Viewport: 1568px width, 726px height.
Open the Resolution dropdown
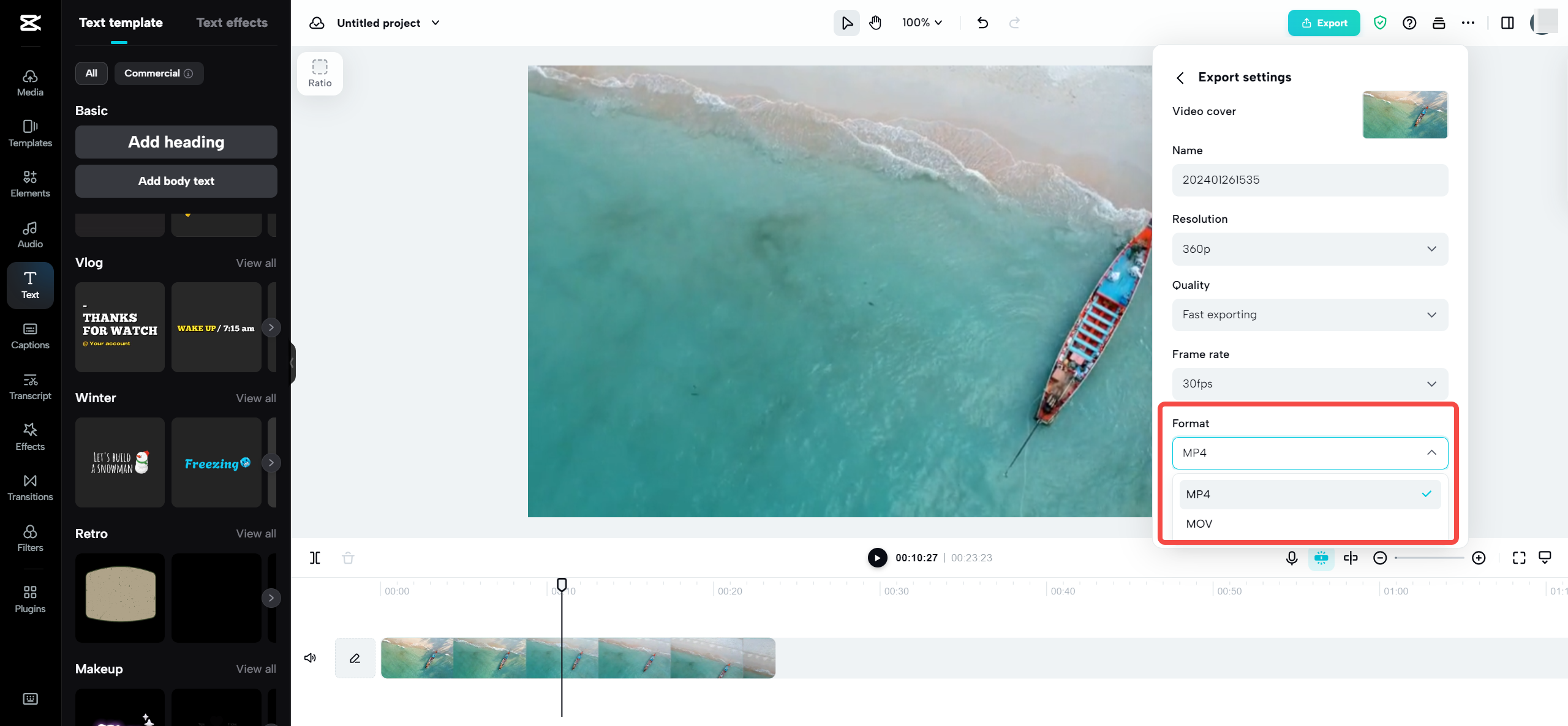(1309, 249)
